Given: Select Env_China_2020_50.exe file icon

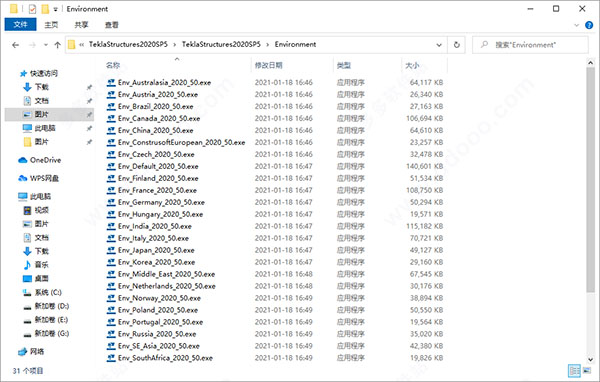Looking at the screenshot, I should click(x=111, y=130).
